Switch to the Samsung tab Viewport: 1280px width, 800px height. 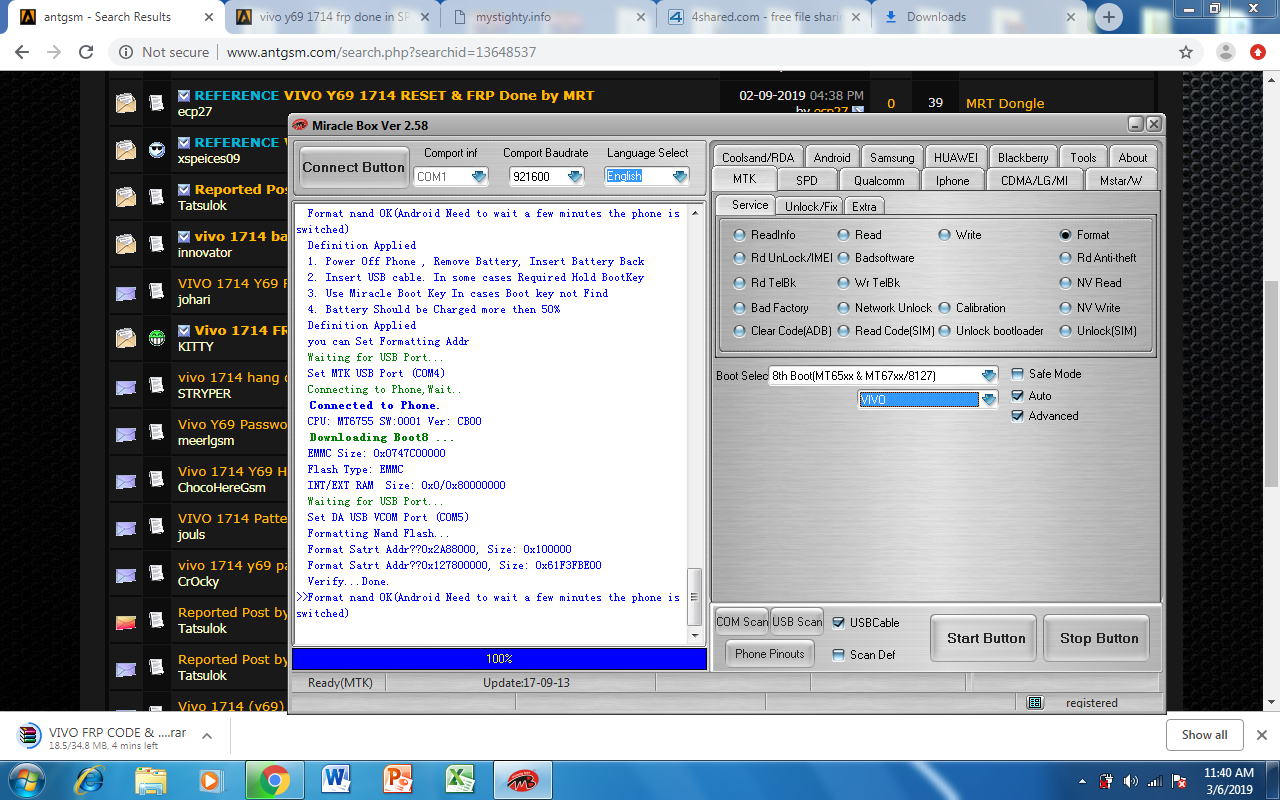pyautogui.click(x=892, y=158)
